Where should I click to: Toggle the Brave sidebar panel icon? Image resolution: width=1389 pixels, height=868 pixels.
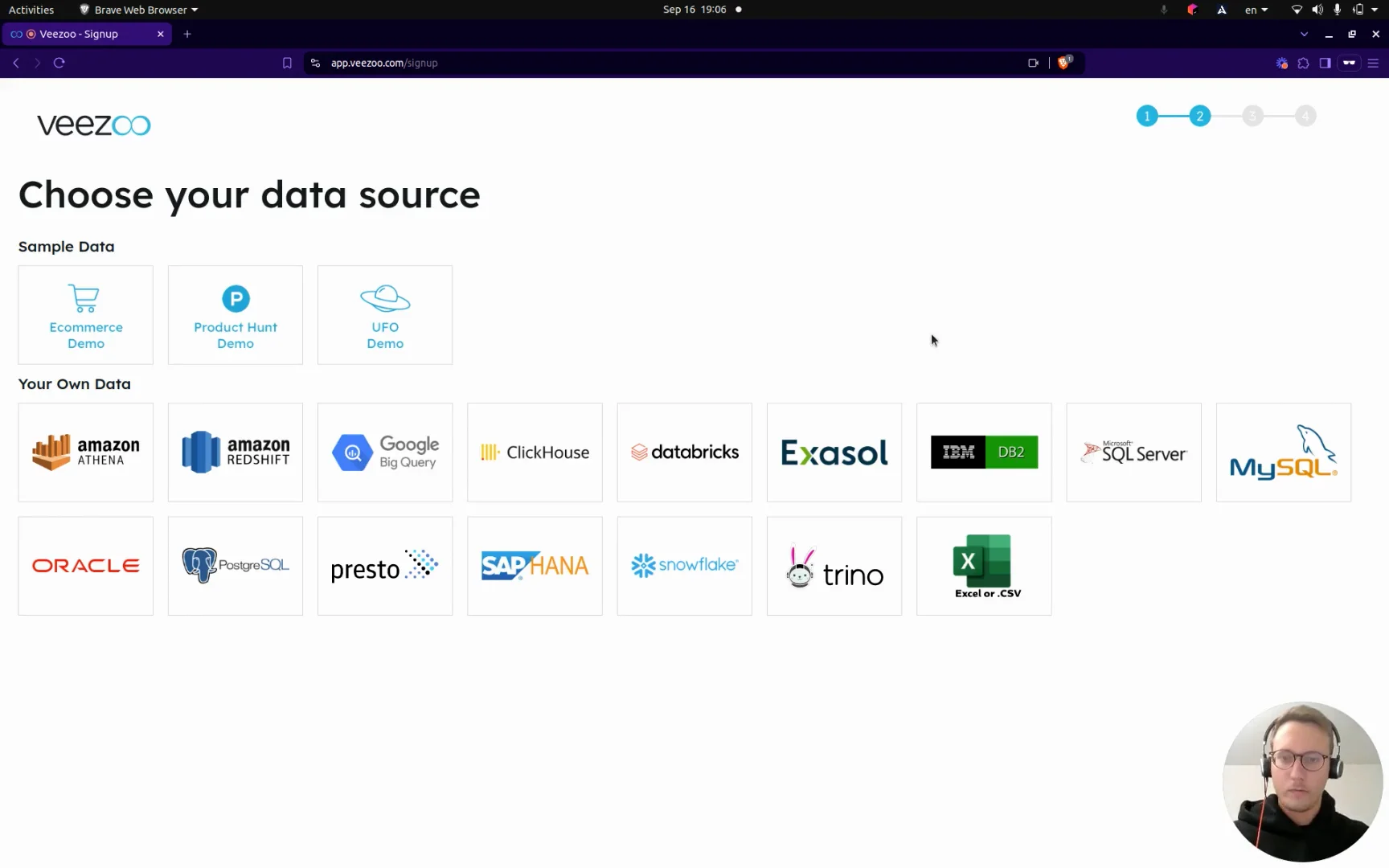pos(1326,63)
